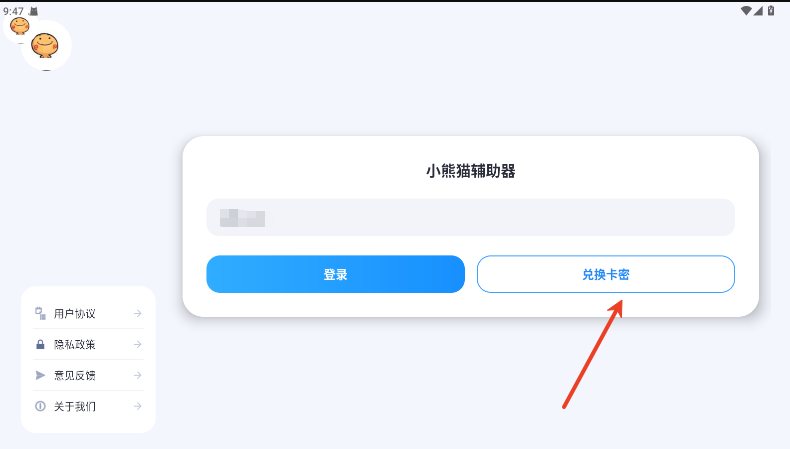
Task: Click the 关于我们 info icon
Action: 40,406
